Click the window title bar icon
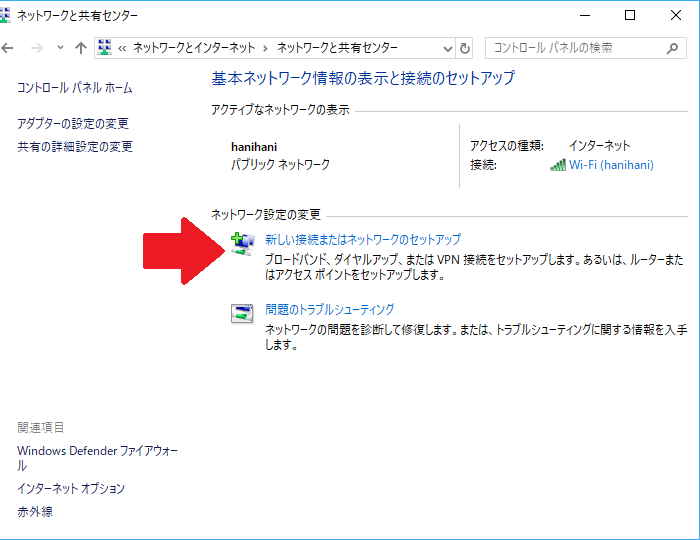Viewport: 700px width, 540px height. (4, 15)
